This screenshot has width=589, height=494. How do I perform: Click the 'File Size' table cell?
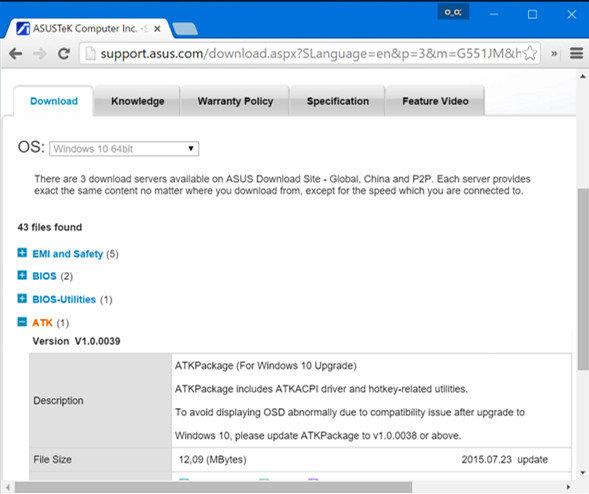101,459
